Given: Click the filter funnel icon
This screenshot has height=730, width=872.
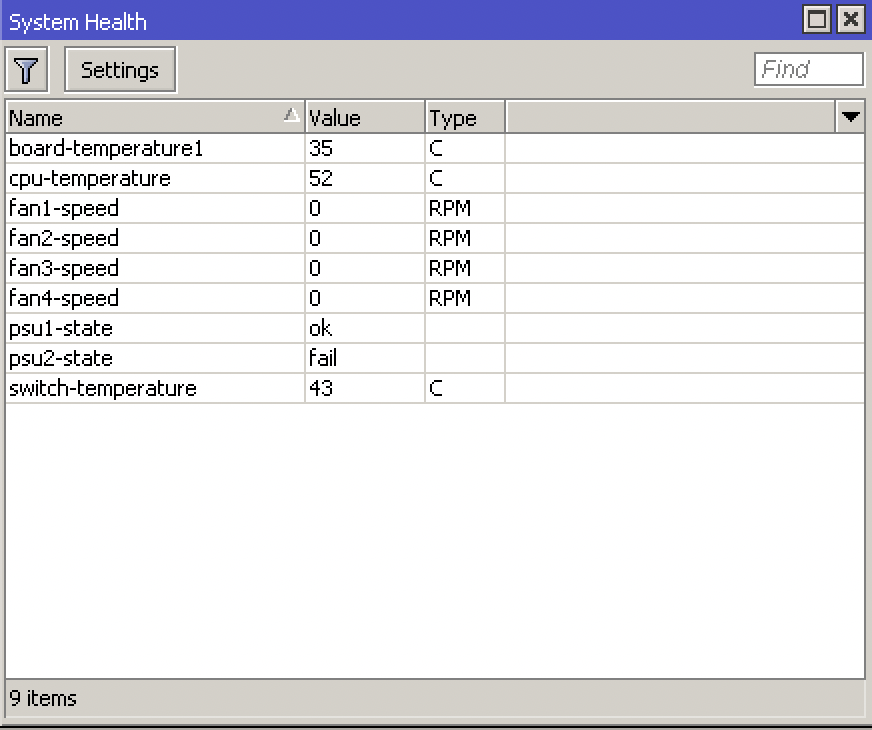Looking at the screenshot, I should (26, 69).
